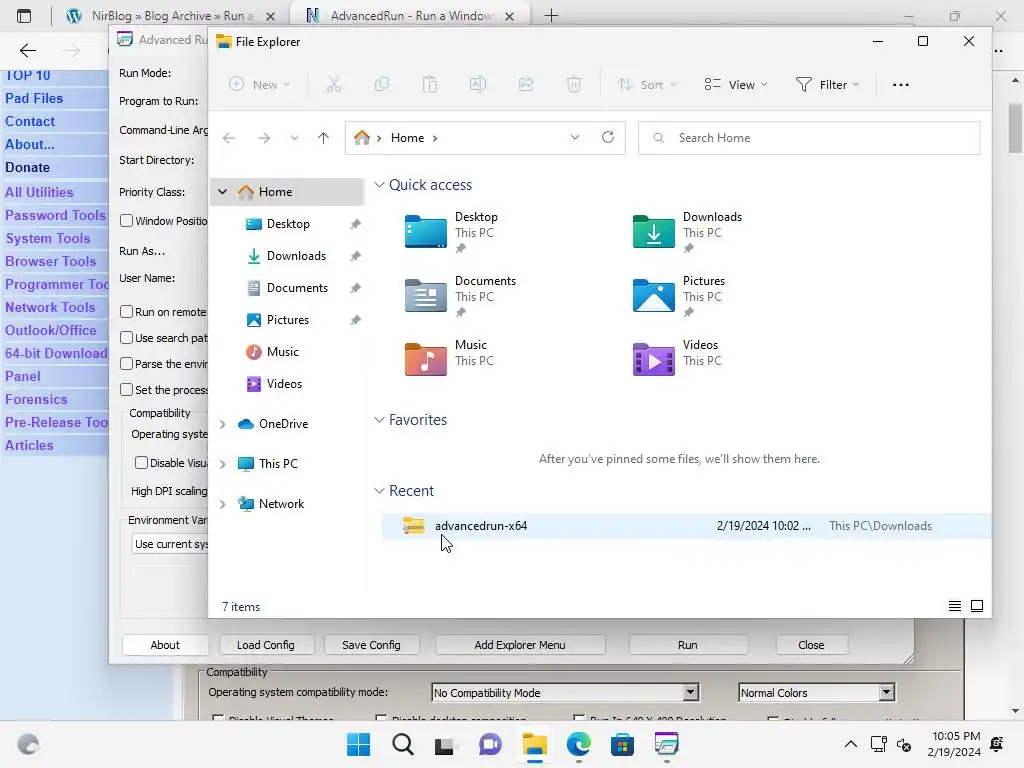Open compatibility mode combo box on webpage

point(566,692)
